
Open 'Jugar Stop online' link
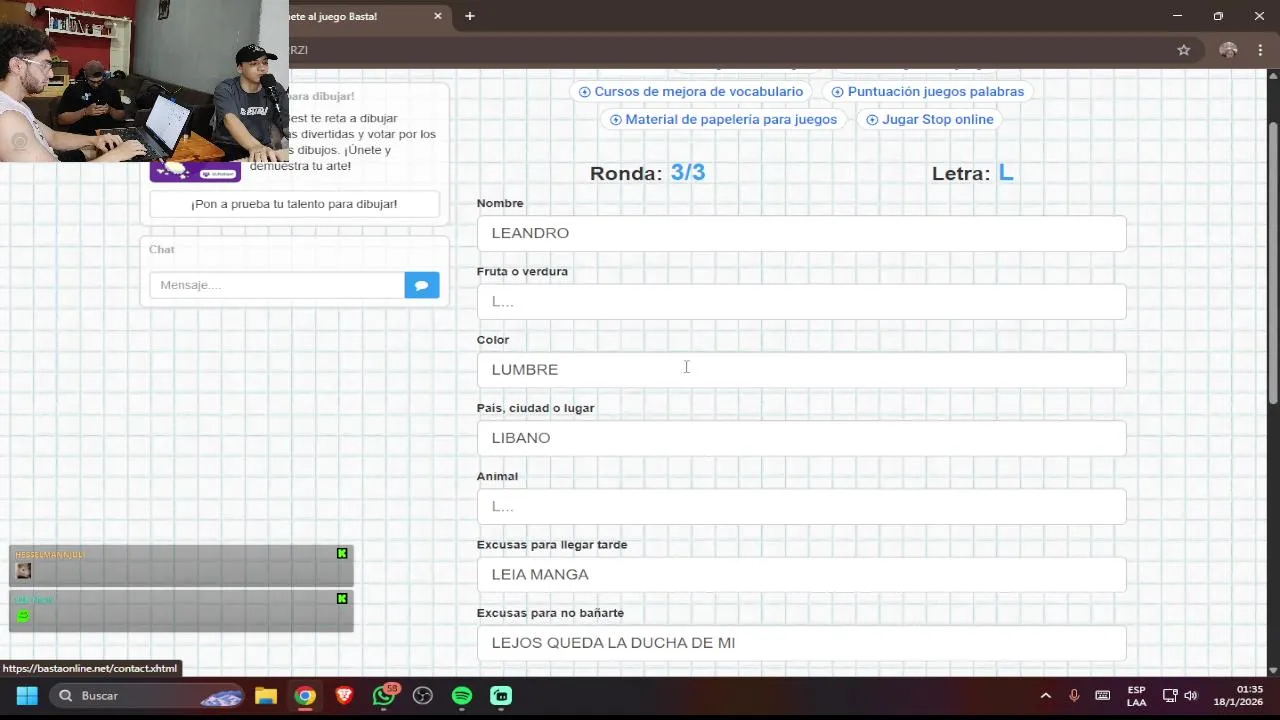[x=930, y=119]
